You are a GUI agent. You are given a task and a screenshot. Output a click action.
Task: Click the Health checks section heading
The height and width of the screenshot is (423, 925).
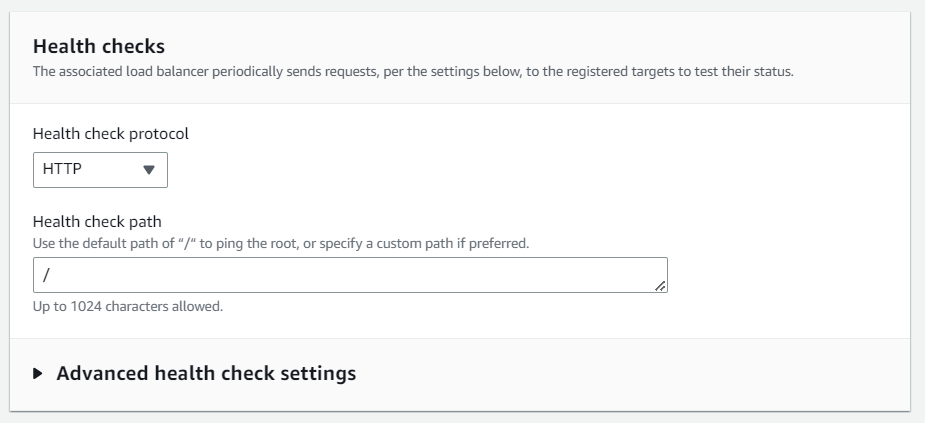pos(99,46)
